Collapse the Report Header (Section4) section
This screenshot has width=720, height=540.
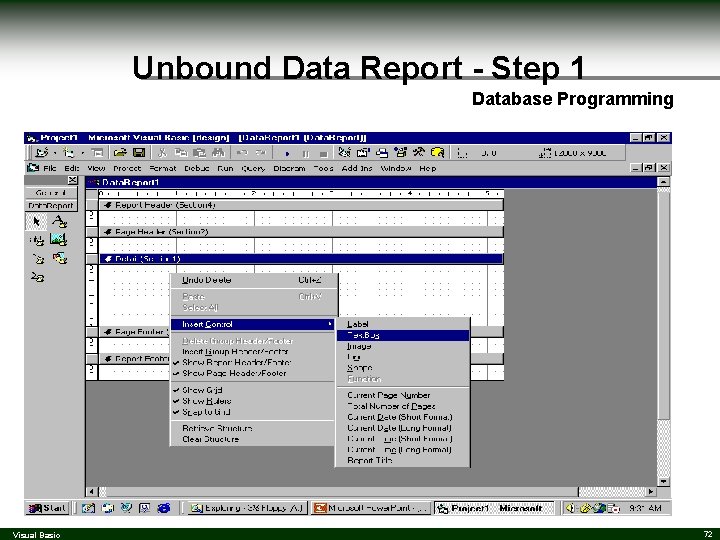coord(108,205)
